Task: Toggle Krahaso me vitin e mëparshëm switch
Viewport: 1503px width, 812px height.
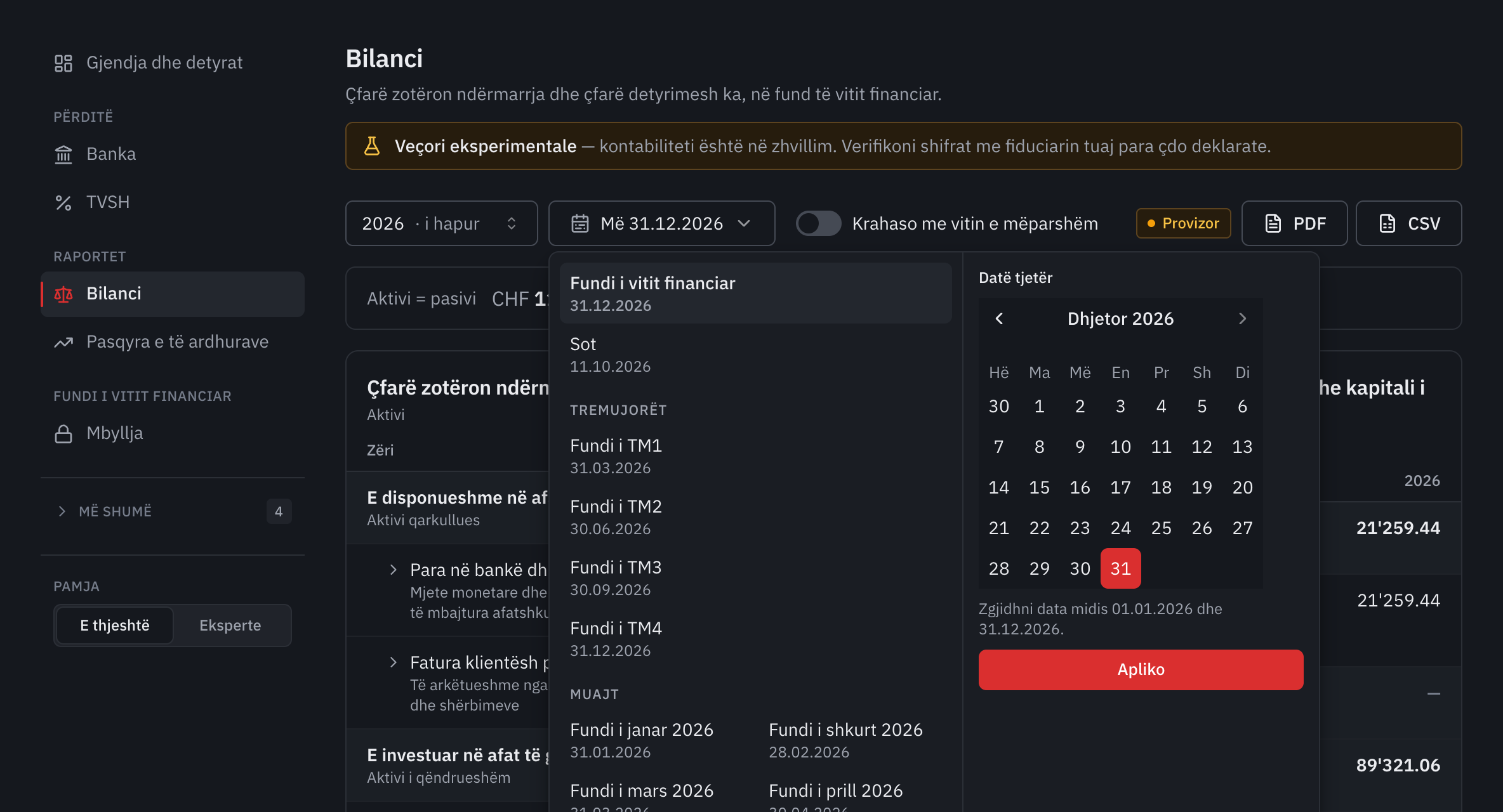Action: [x=819, y=223]
